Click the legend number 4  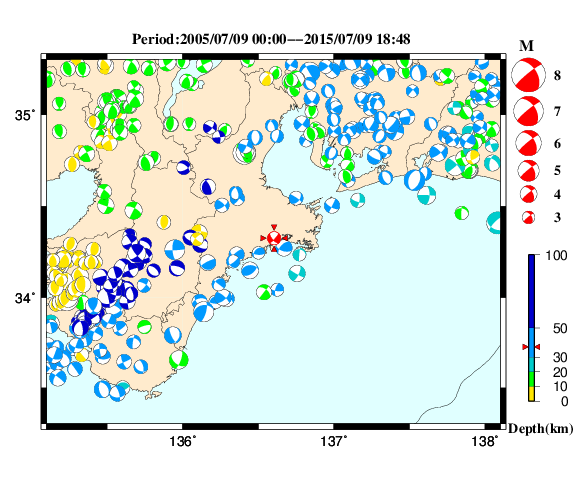[557, 195]
